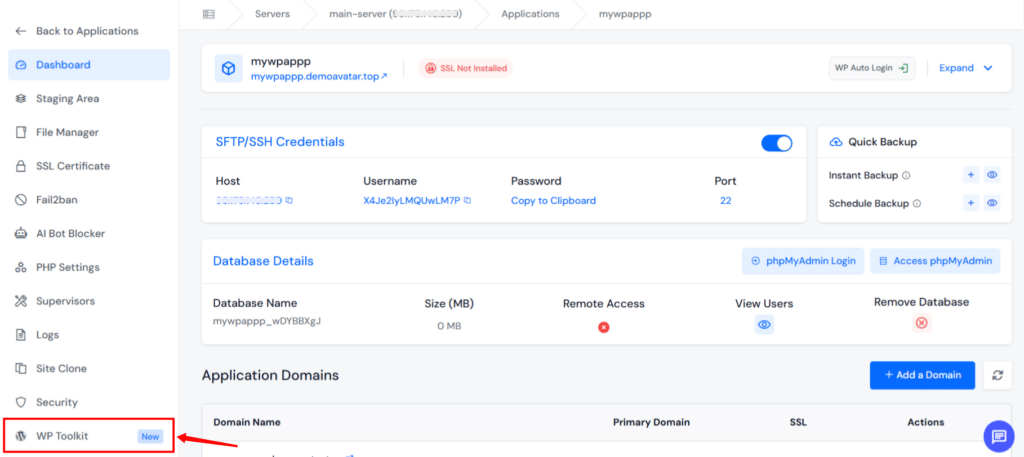
Task: Click the port value 22
Action: [726, 200]
